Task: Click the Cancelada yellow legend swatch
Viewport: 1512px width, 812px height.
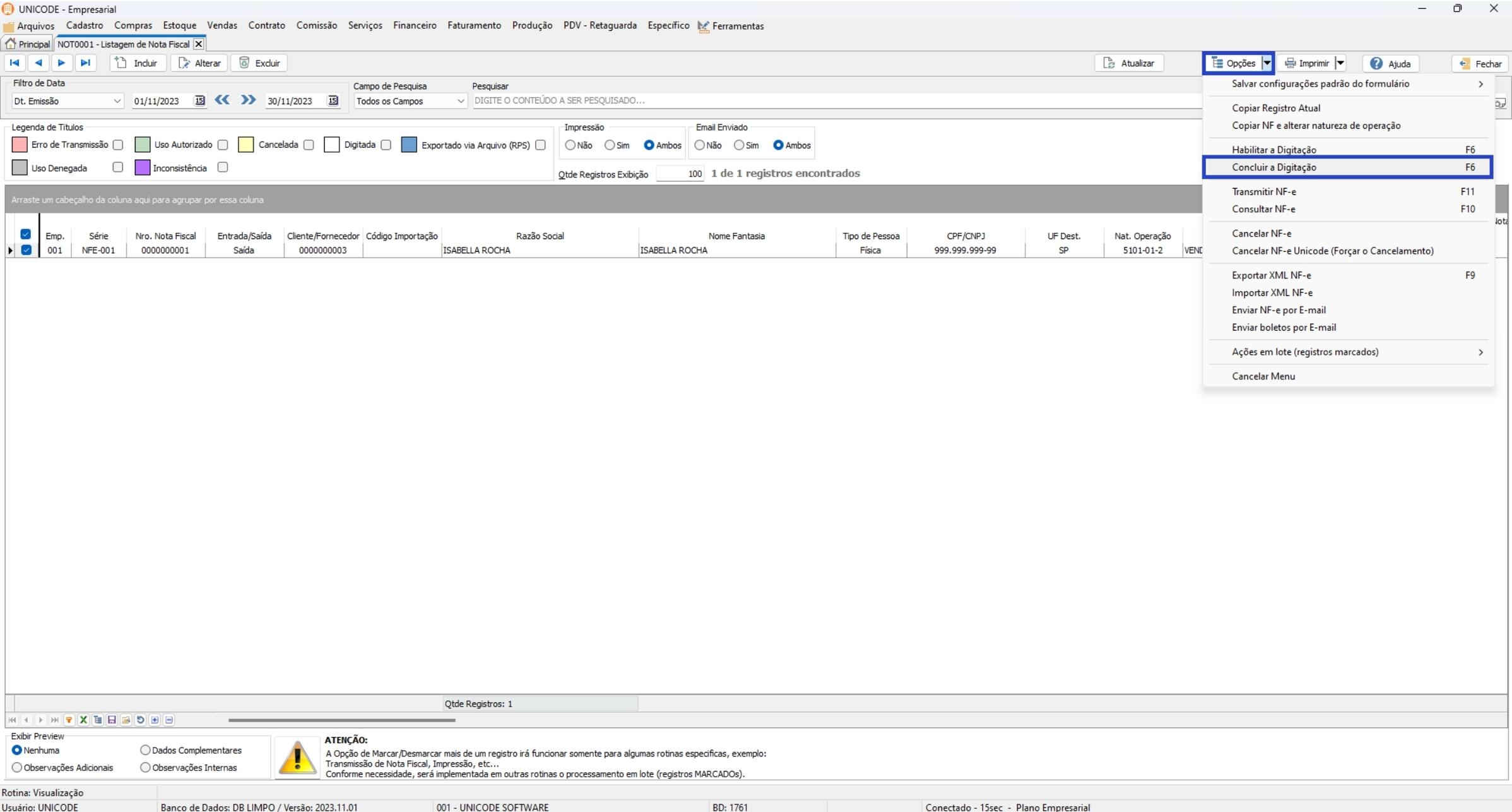Action: [x=245, y=145]
